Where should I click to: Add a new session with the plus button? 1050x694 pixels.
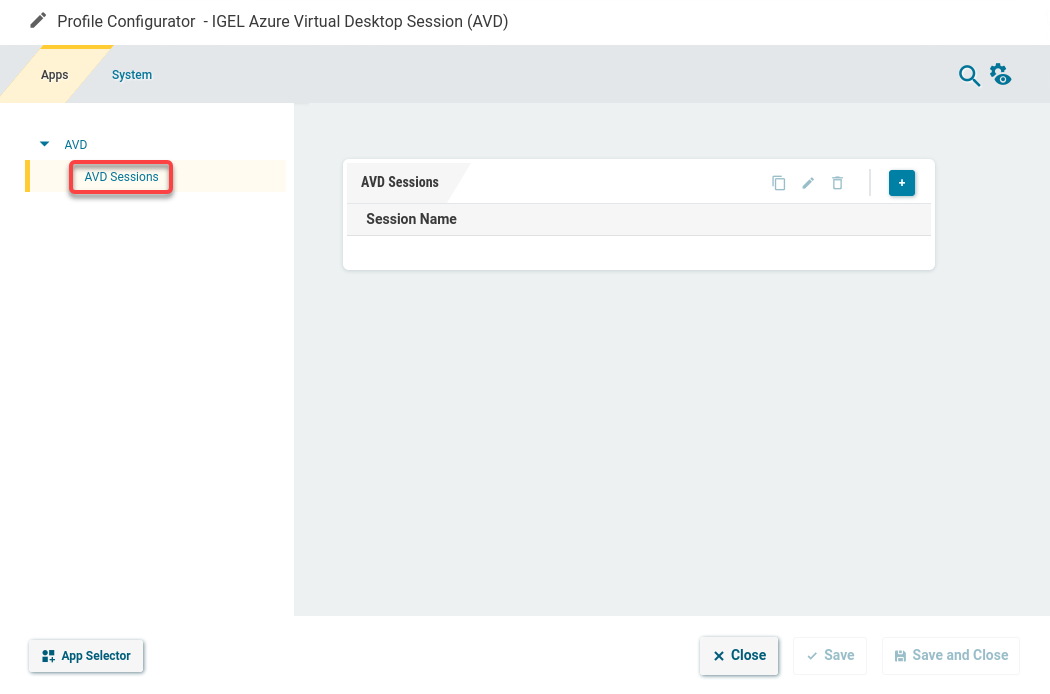901,183
